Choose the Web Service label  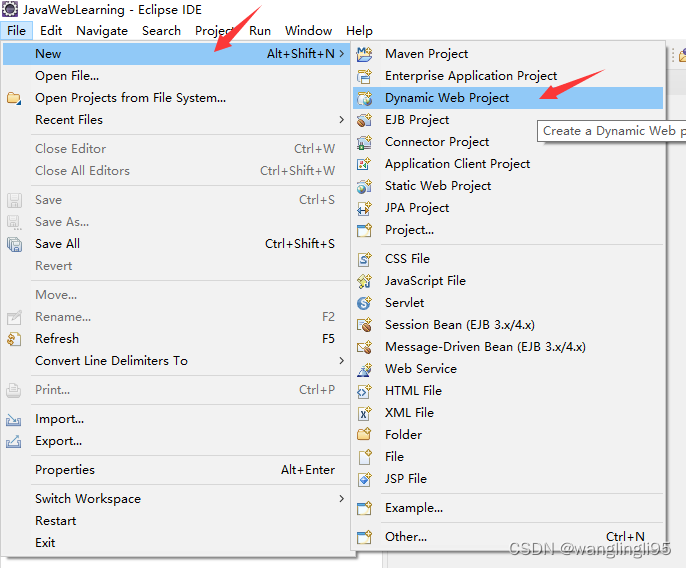pyautogui.click(x=421, y=369)
